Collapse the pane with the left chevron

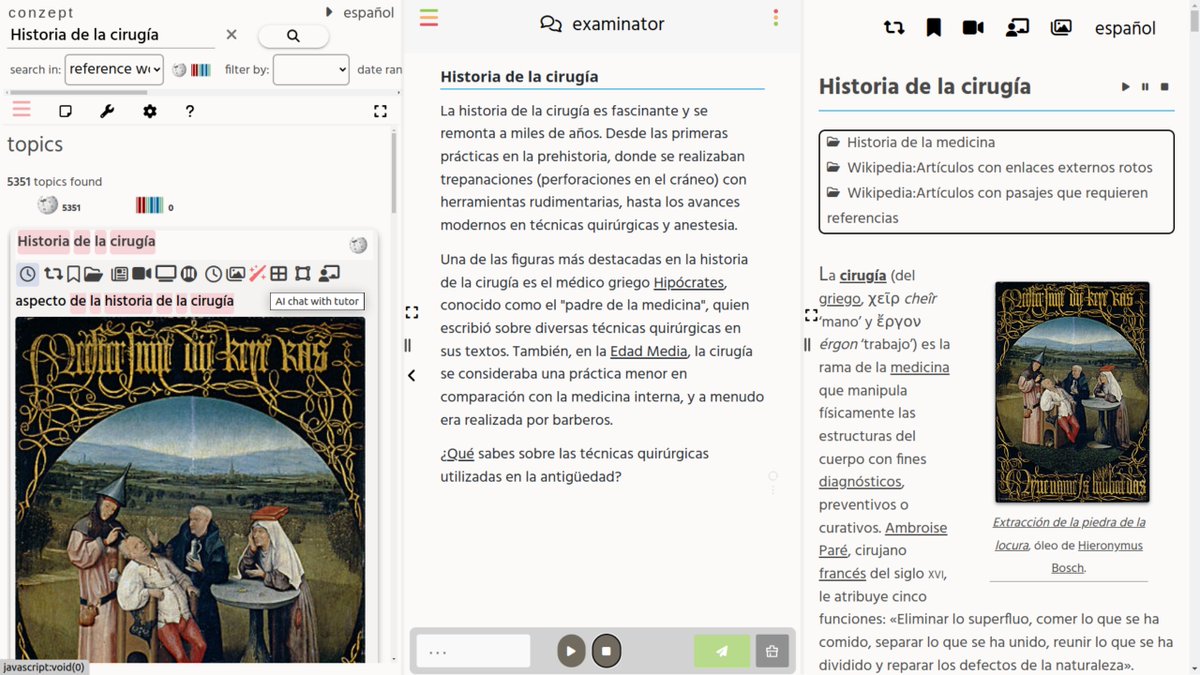411,376
